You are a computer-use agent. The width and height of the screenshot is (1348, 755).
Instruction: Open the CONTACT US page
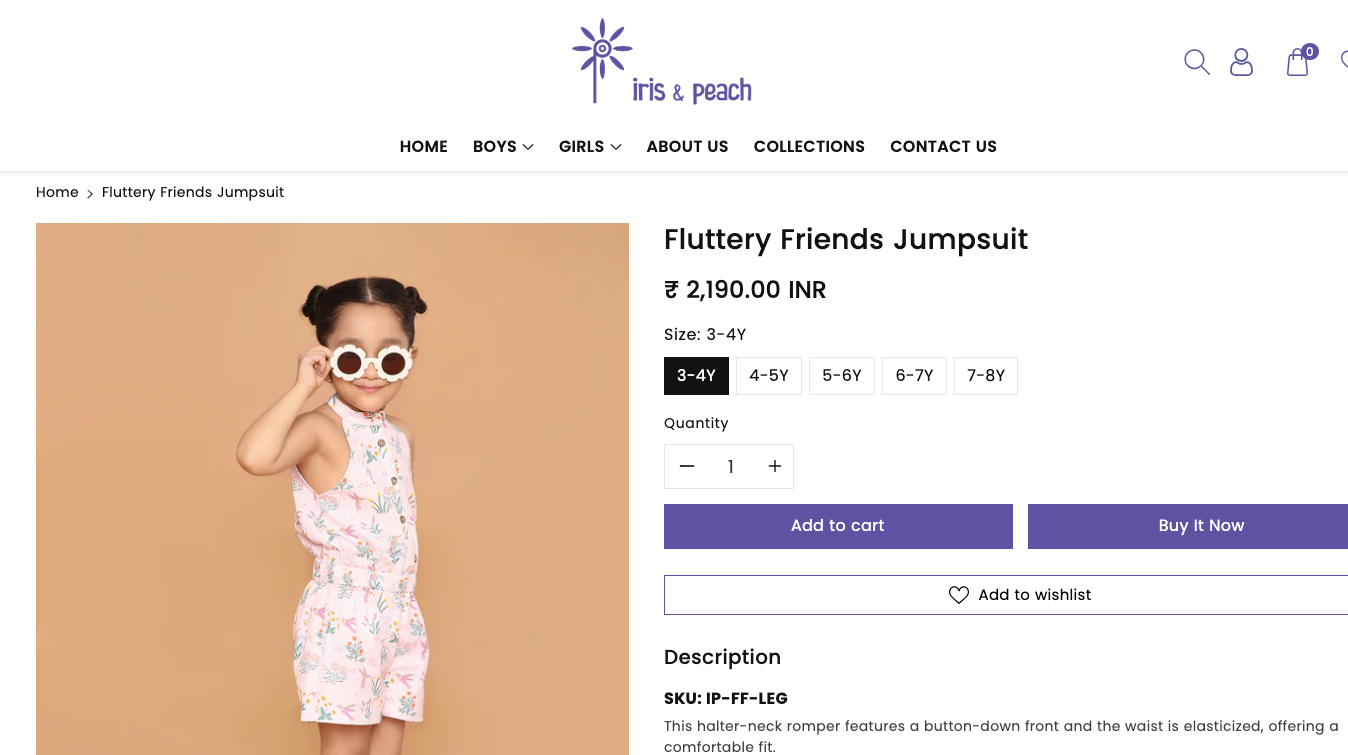coord(943,146)
